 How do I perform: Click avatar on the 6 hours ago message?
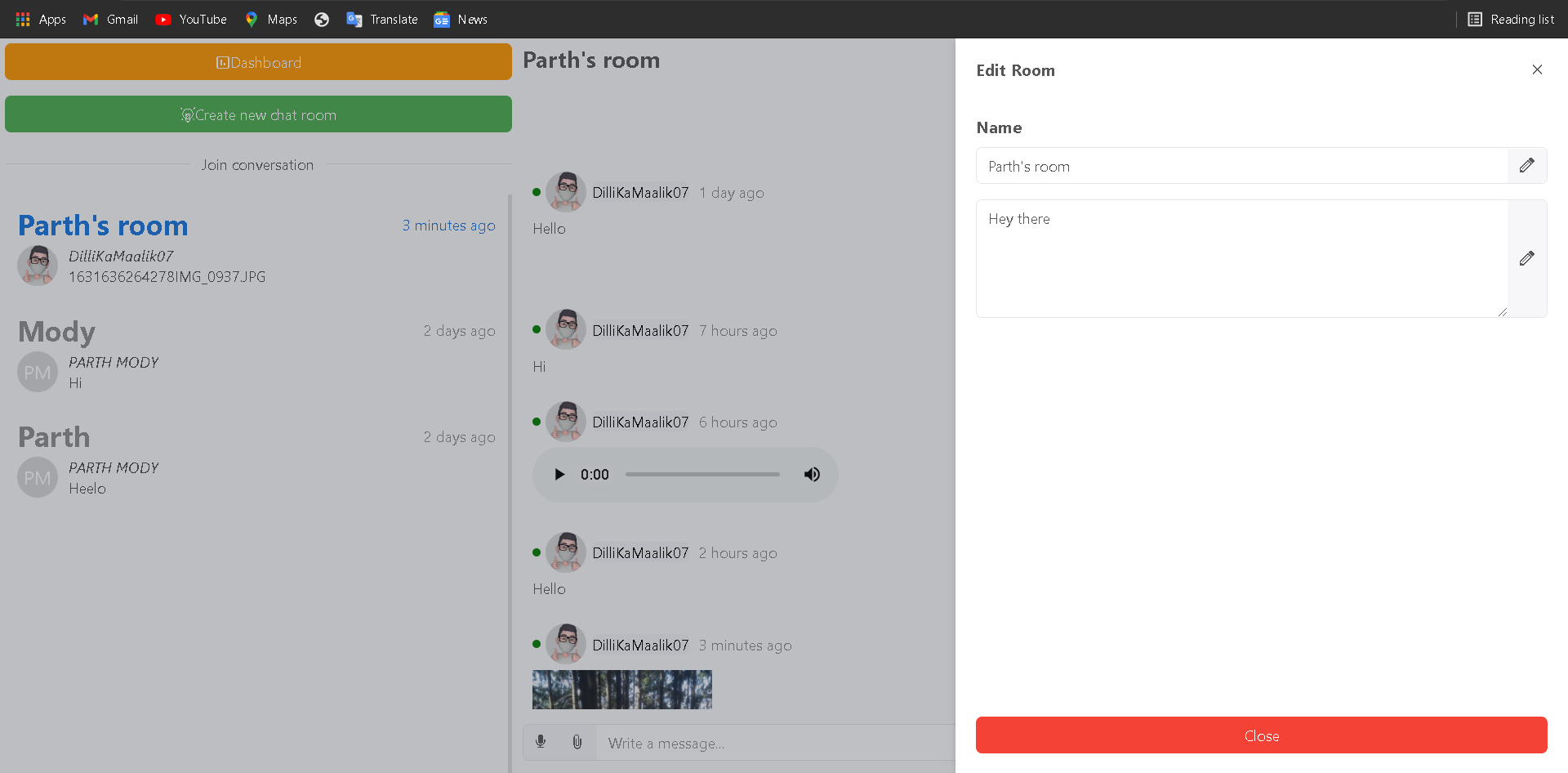pyautogui.click(x=566, y=422)
